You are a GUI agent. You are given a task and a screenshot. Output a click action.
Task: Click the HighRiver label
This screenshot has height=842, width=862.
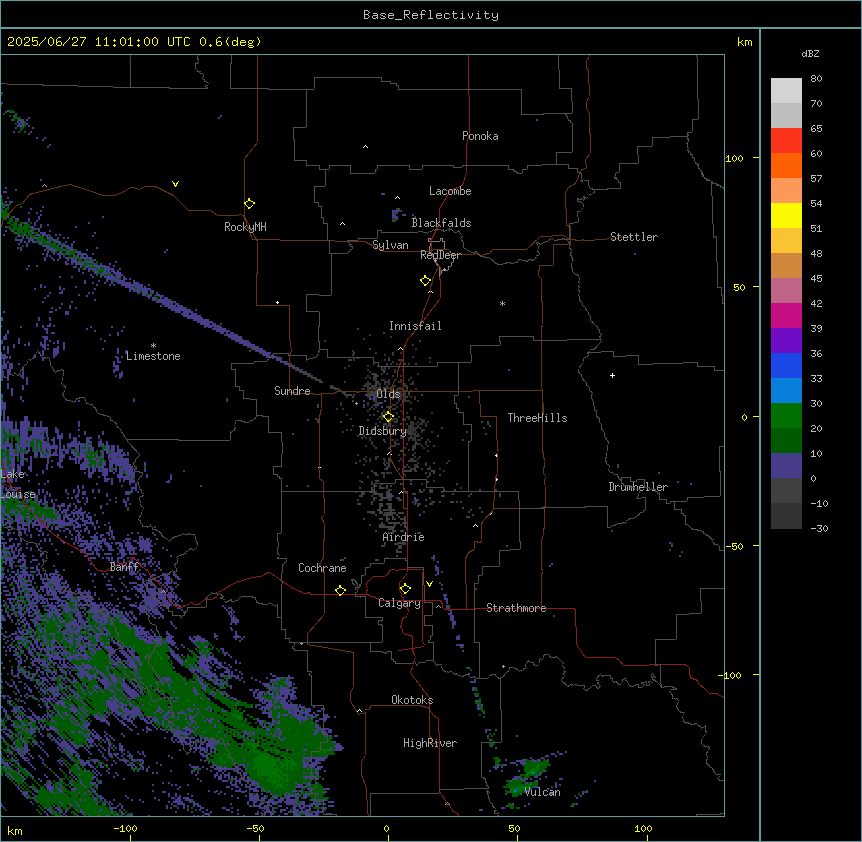(430, 743)
